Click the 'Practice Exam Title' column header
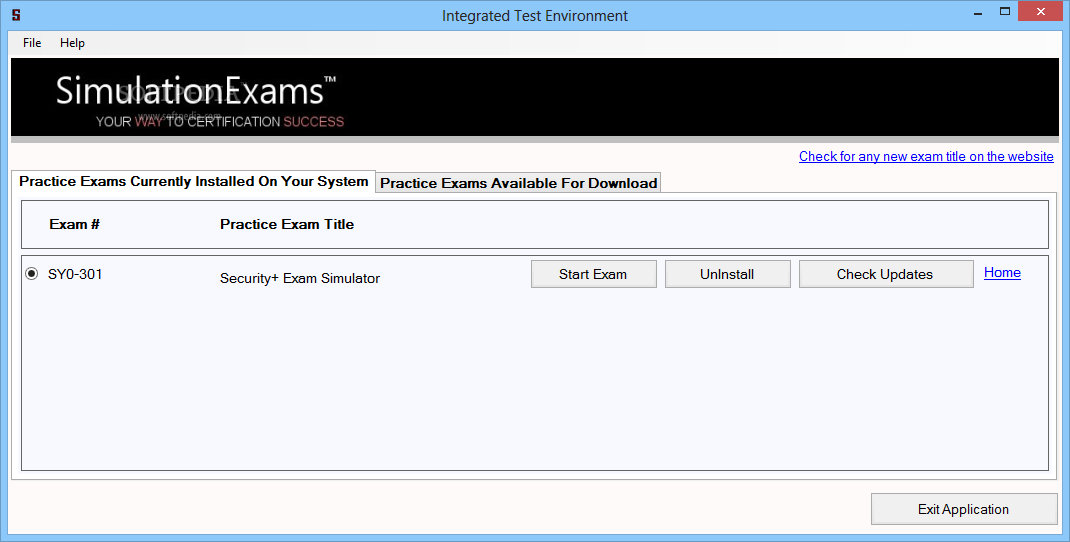 tap(287, 224)
